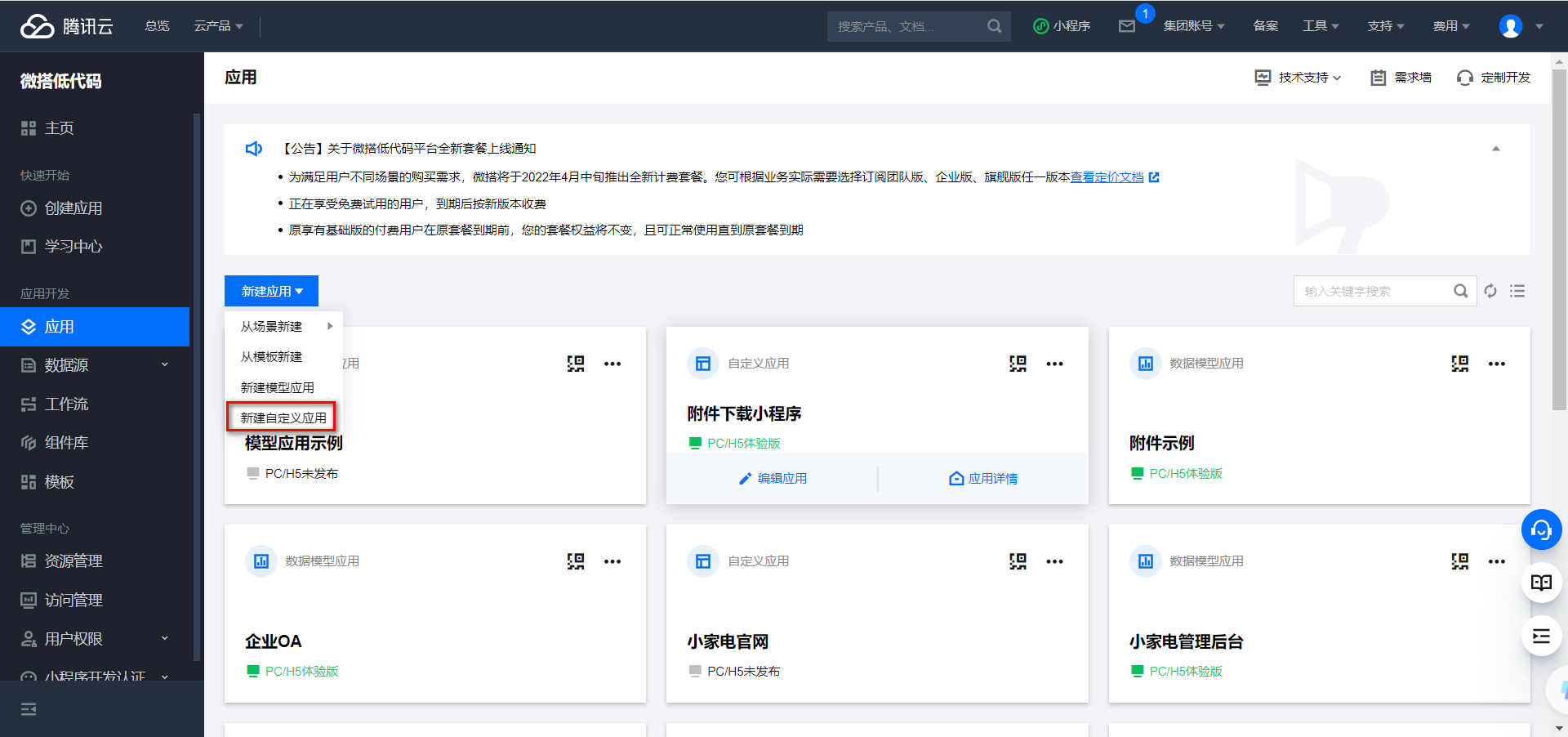Click 编辑应用 on 附件下载小程序 card
The height and width of the screenshot is (737, 1568).
pyautogui.click(x=773, y=479)
